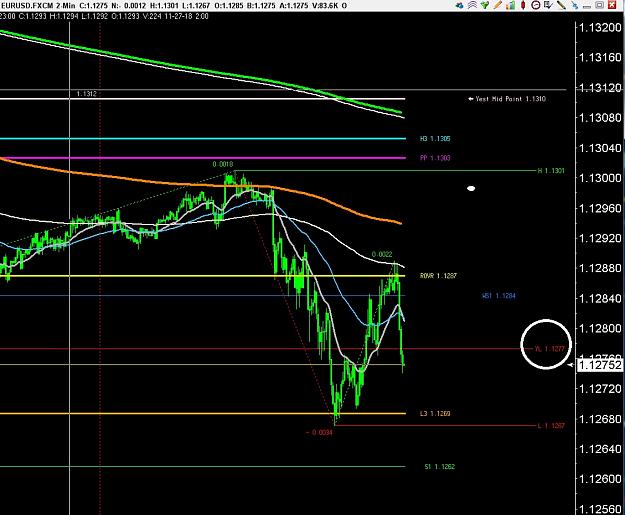Click the YL 1.1277 level label
This screenshot has width=625, height=515.
click(550, 349)
